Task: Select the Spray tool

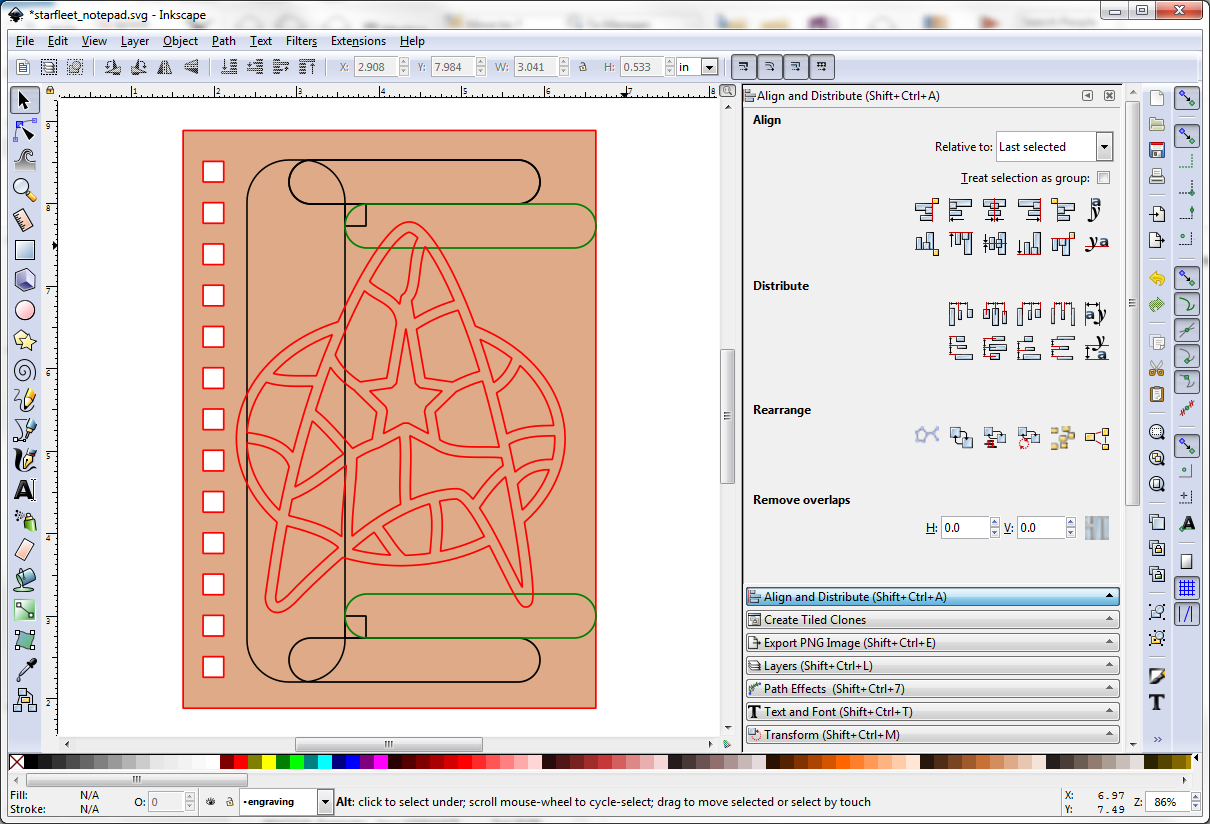Action: coord(25,520)
